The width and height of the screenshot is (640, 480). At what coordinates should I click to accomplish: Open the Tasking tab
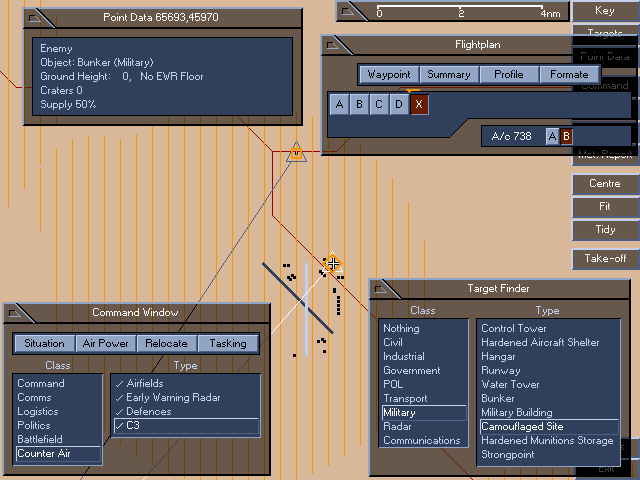(228, 343)
